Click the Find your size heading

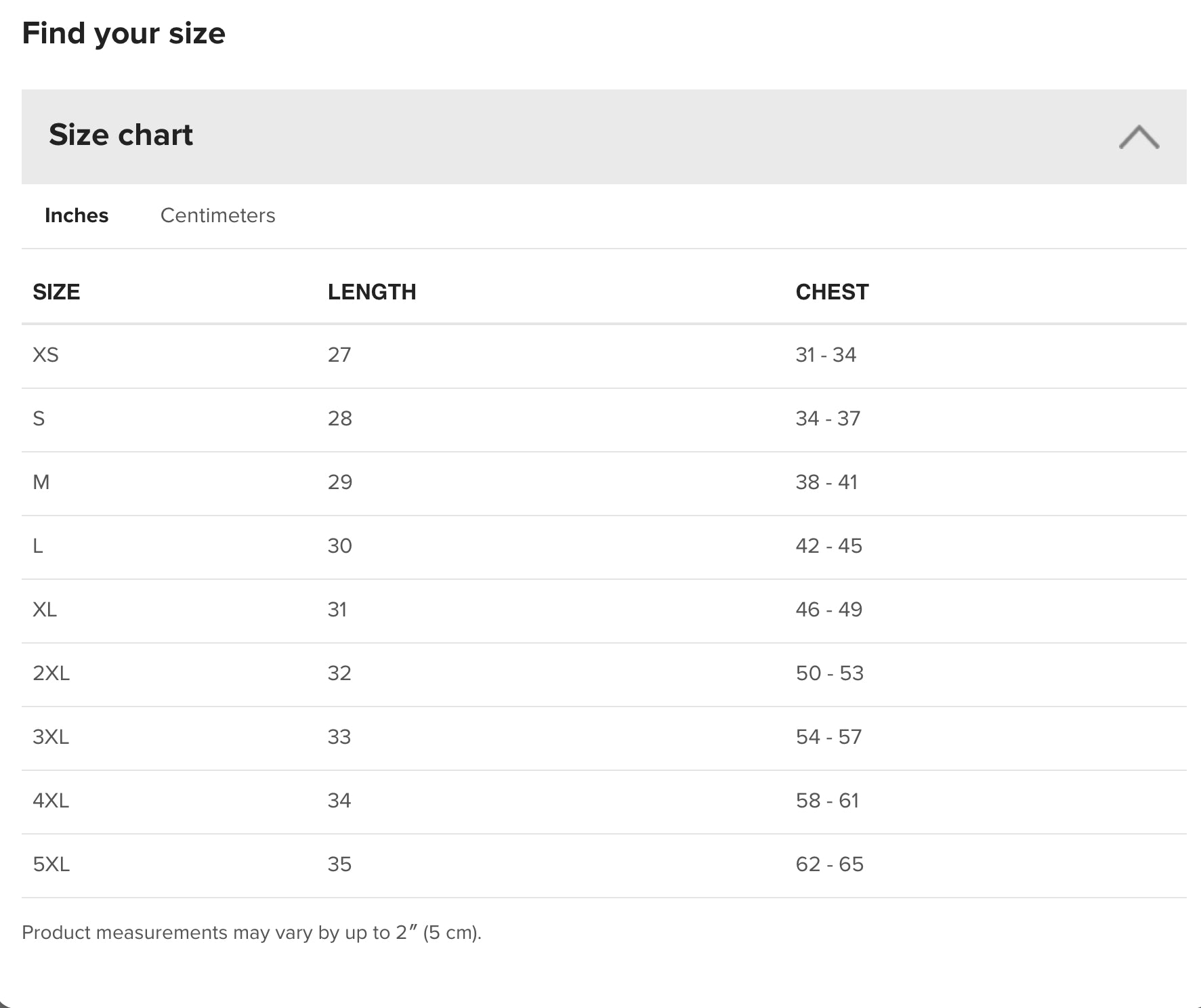click(123, 33)
